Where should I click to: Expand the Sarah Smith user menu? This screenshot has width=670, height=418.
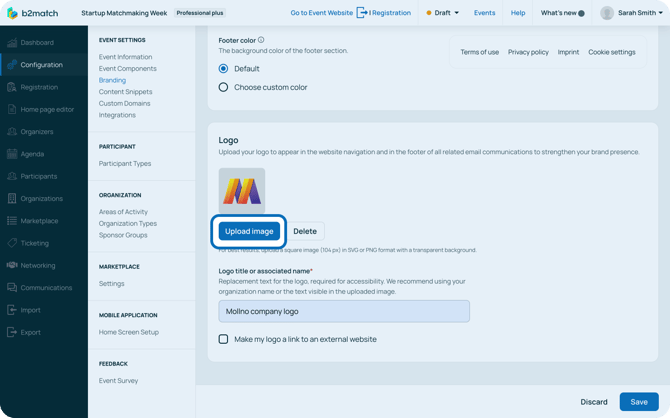tap(632, 13)
